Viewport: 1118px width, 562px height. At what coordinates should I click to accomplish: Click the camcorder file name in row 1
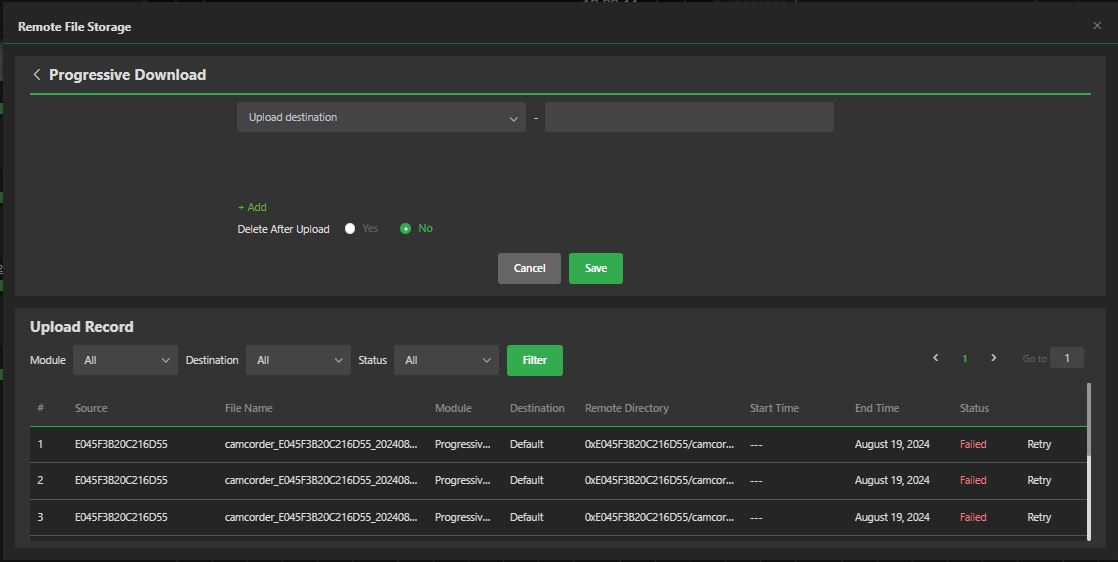(321, 444)
